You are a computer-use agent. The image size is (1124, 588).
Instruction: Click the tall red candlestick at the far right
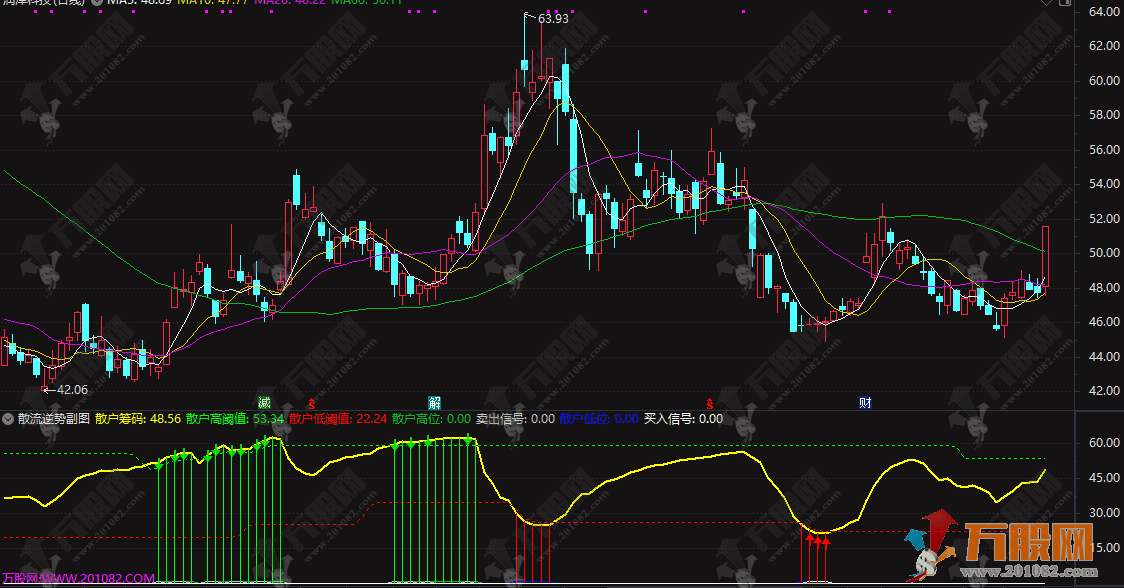tap(1045, 256)
